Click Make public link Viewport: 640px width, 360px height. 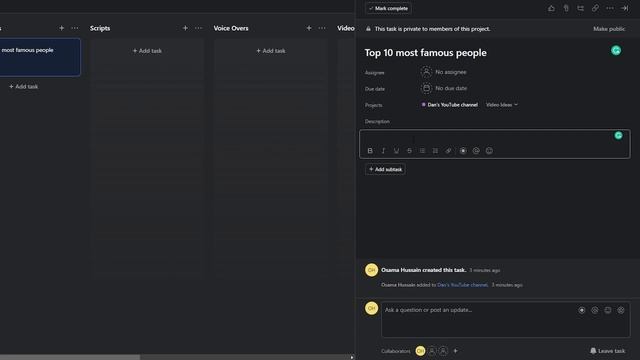point(609,29)
